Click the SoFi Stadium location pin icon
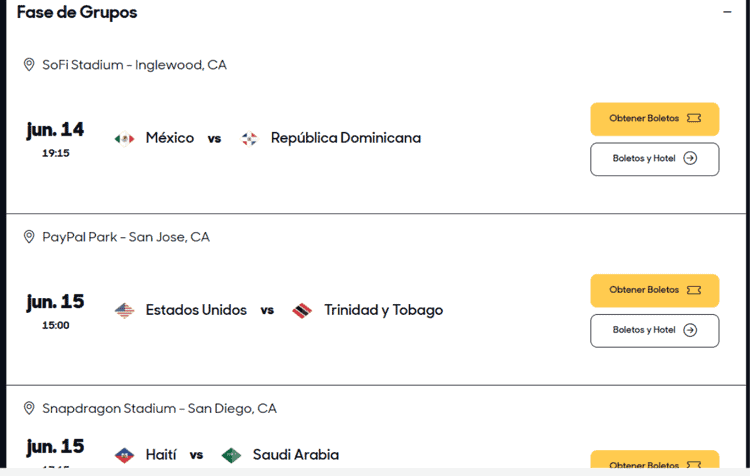Screen dimensions: 750x476 29,65
